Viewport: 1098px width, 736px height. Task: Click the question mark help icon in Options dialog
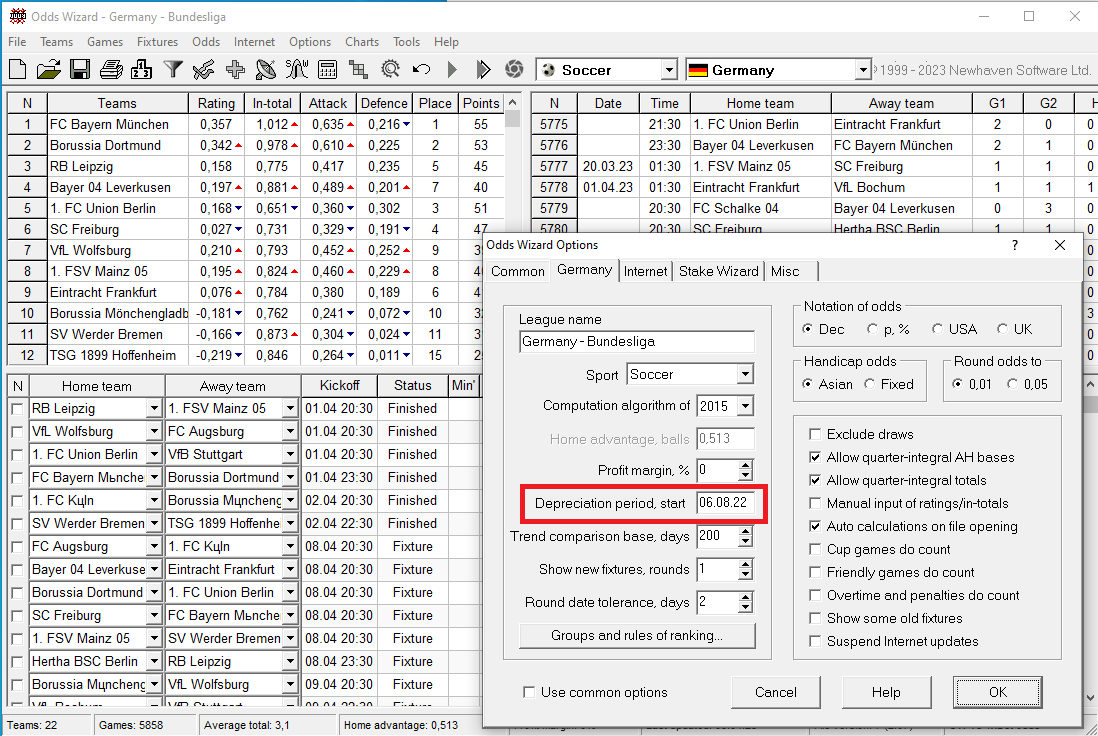click(1015, 244)
